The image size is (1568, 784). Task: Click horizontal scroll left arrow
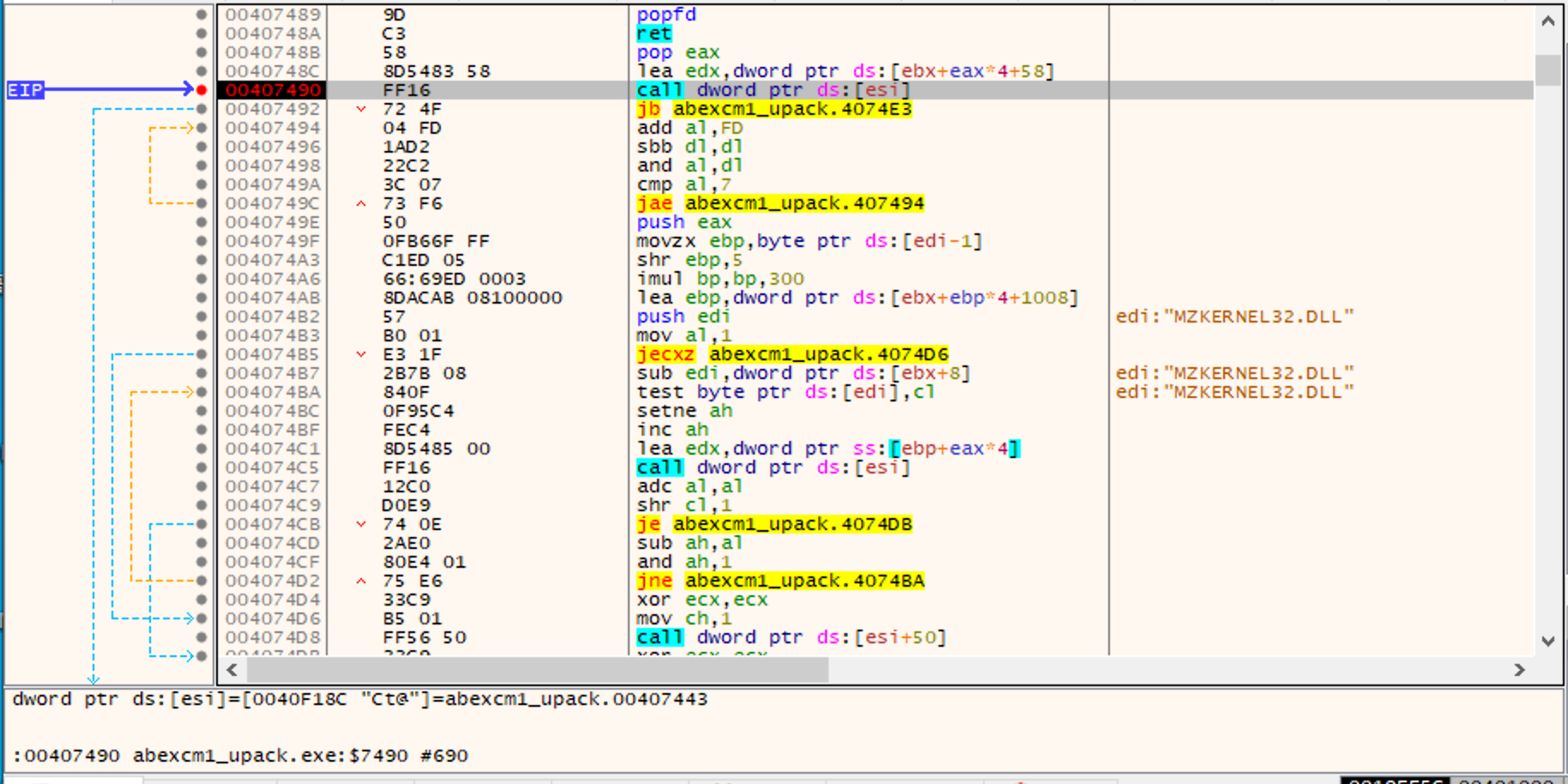pos(232,670)
